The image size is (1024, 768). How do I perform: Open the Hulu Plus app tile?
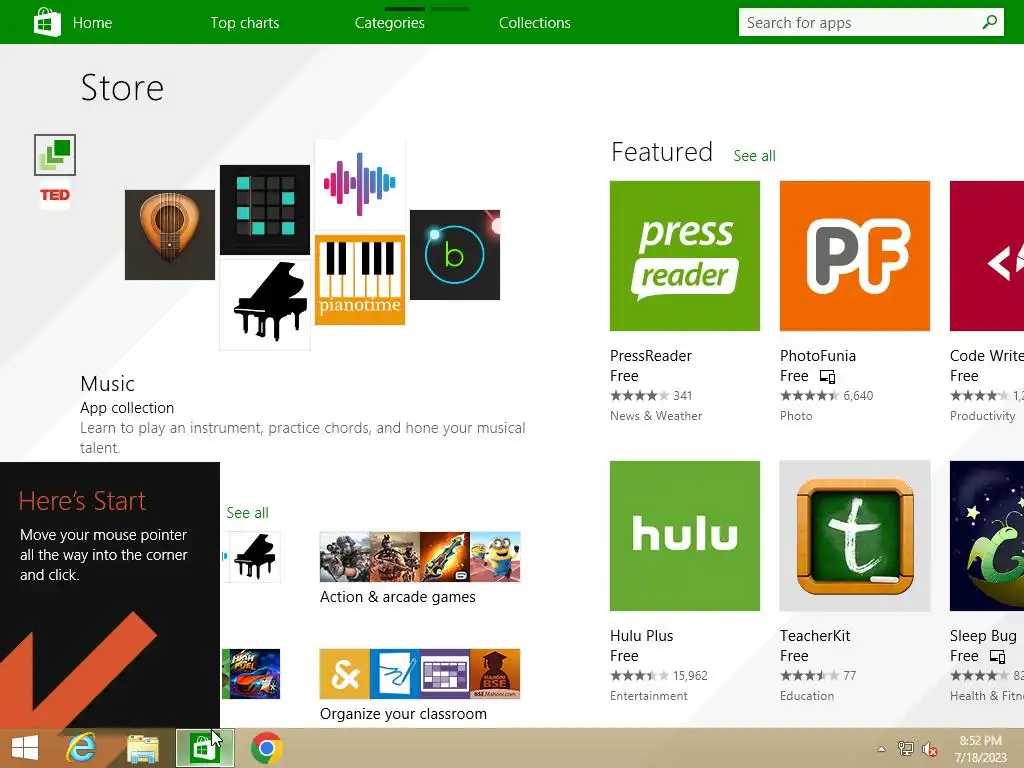tap(685, 536)
